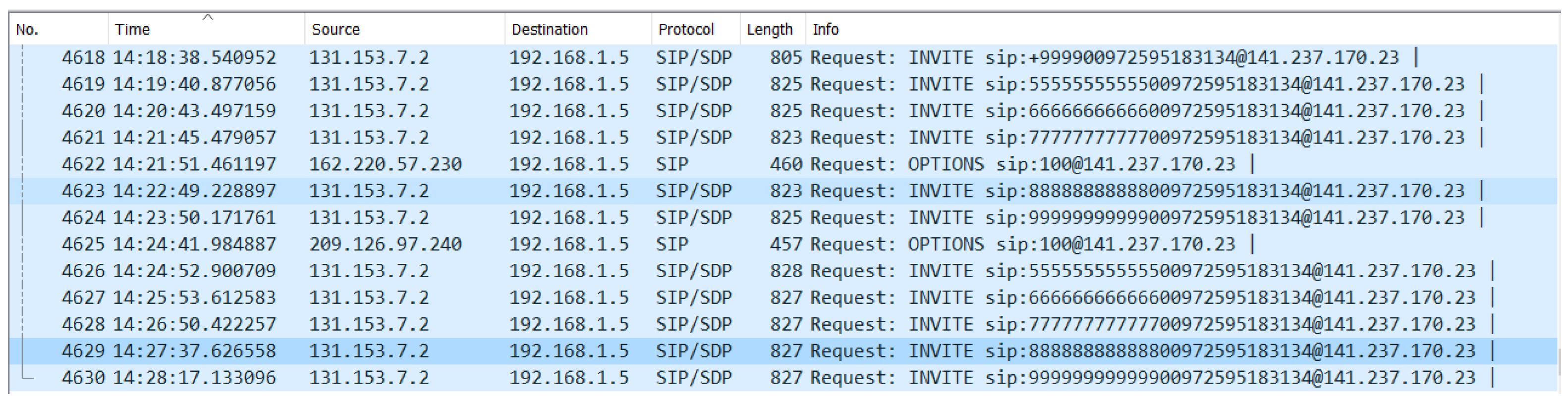
Task: Sort by the Source column header
Action: click(336, 29)
